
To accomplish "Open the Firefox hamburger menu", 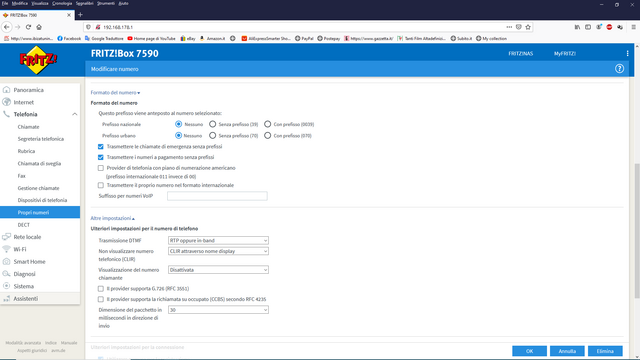I will click(x=633, y=27).
